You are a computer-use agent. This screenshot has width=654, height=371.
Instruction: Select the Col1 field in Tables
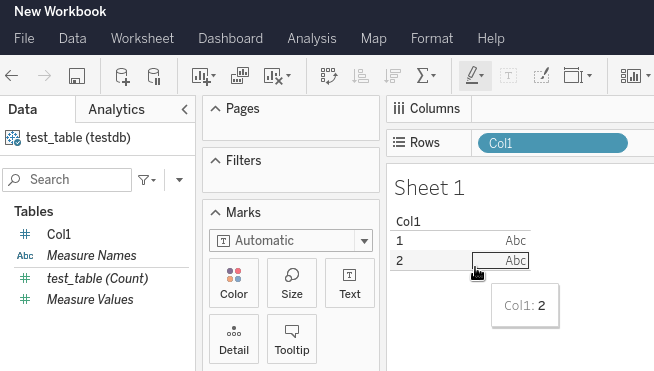click(59, 235)
